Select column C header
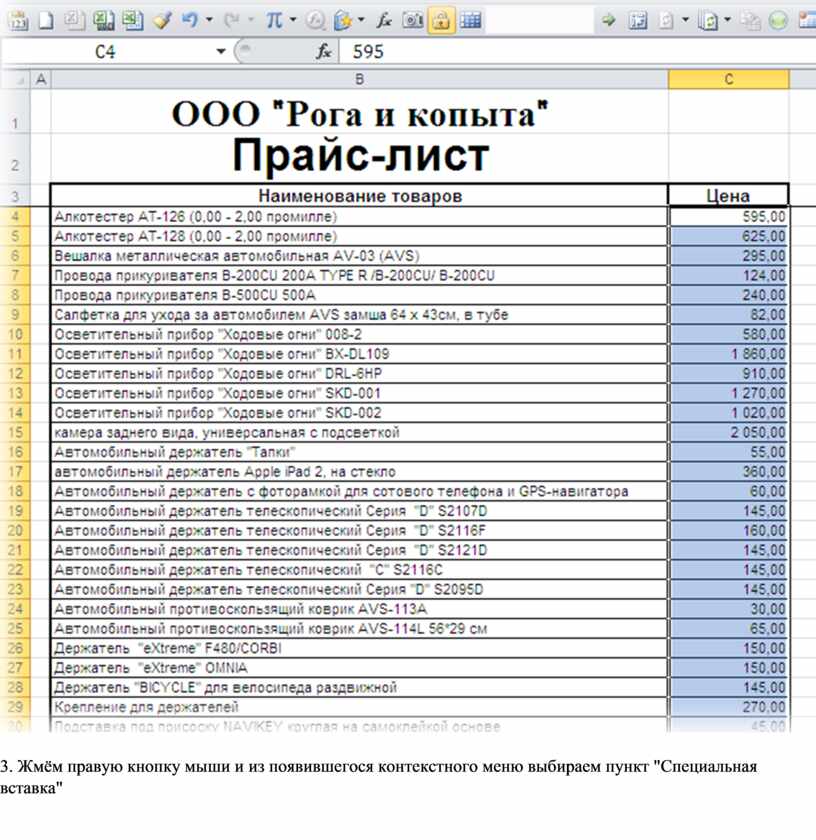816x840 pixels. point(729,80)
